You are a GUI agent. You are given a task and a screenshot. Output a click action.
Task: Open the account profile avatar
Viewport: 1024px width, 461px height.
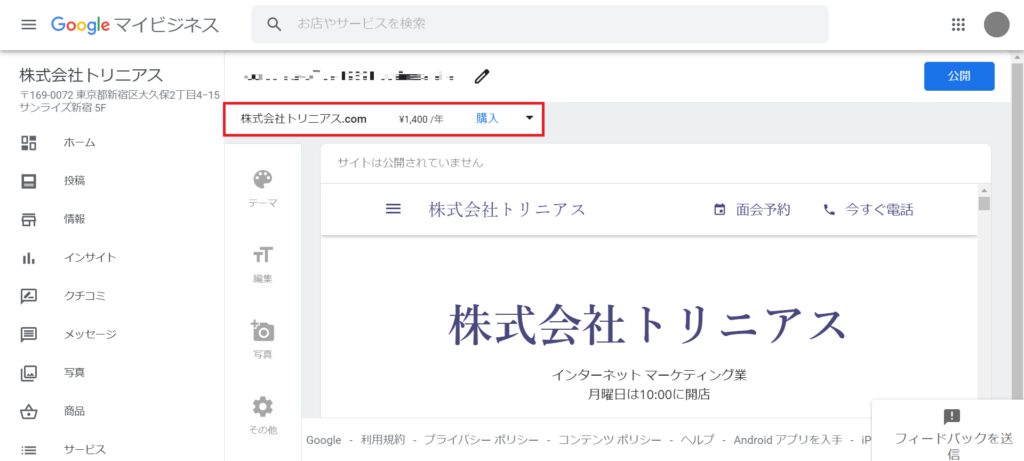pyautogui.click(x=997, y=25)
